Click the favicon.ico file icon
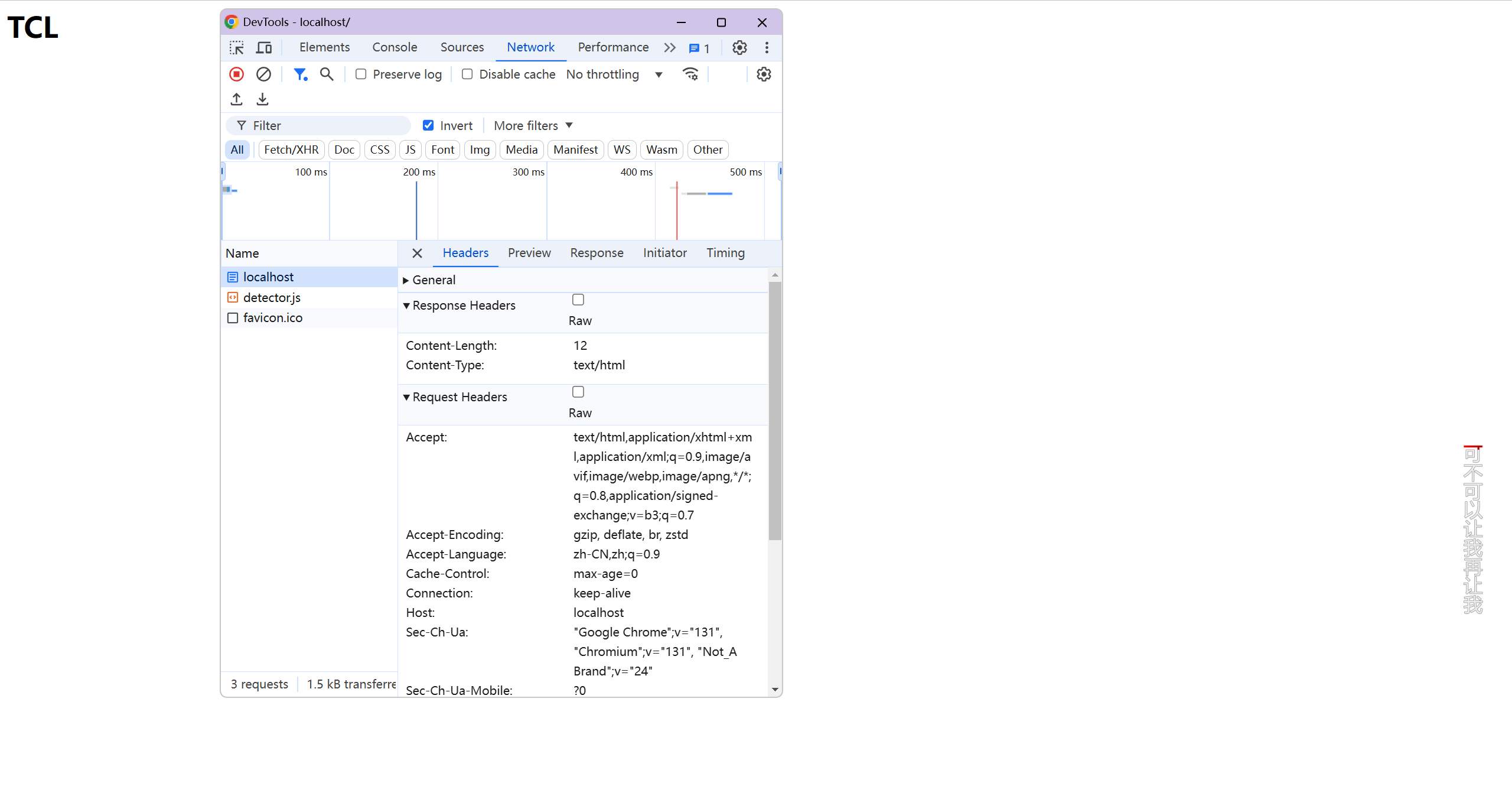The image size is (1512, 796). click(233, 318)
